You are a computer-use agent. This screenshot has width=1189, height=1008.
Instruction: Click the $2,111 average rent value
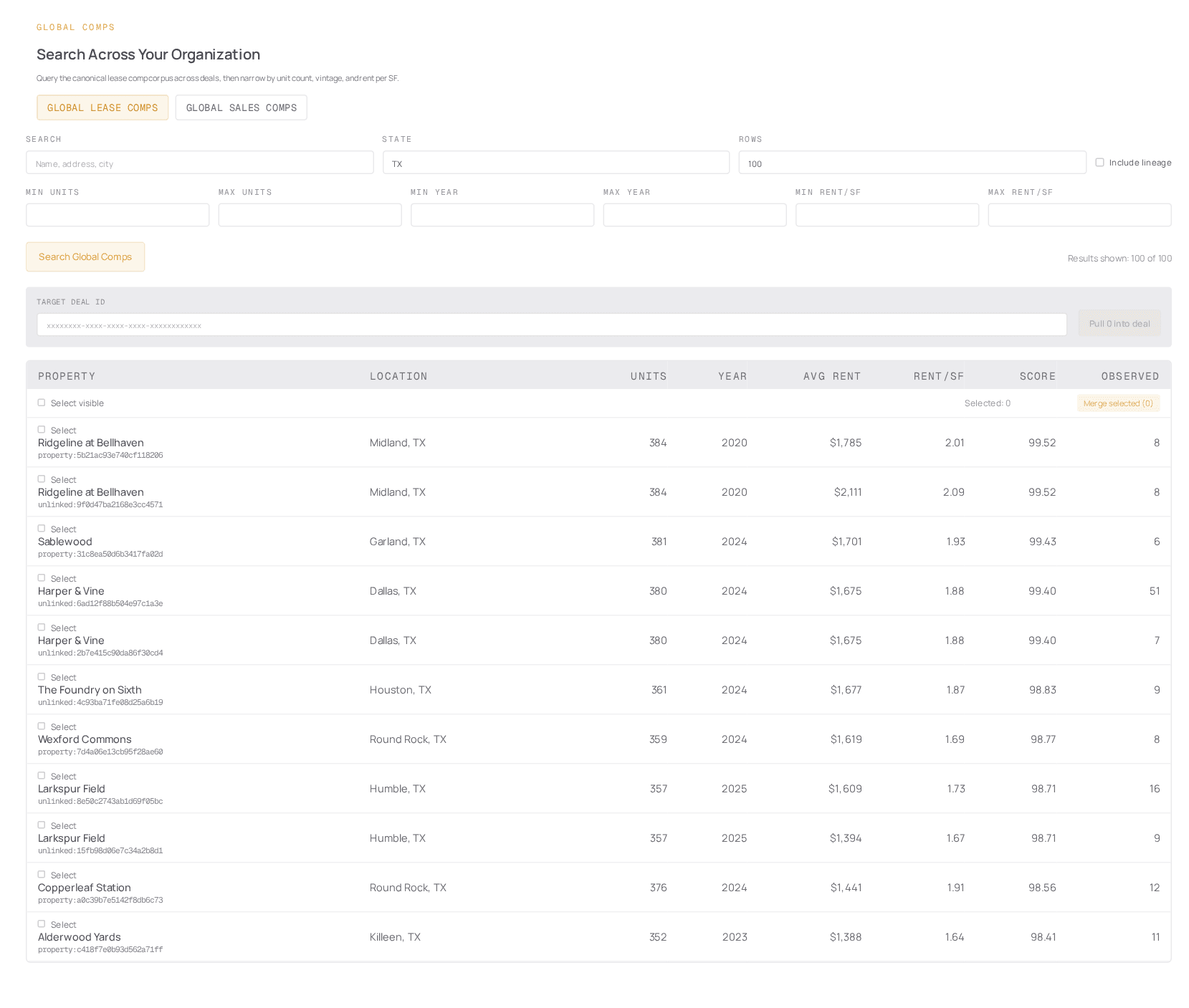[x=848, y=492]
